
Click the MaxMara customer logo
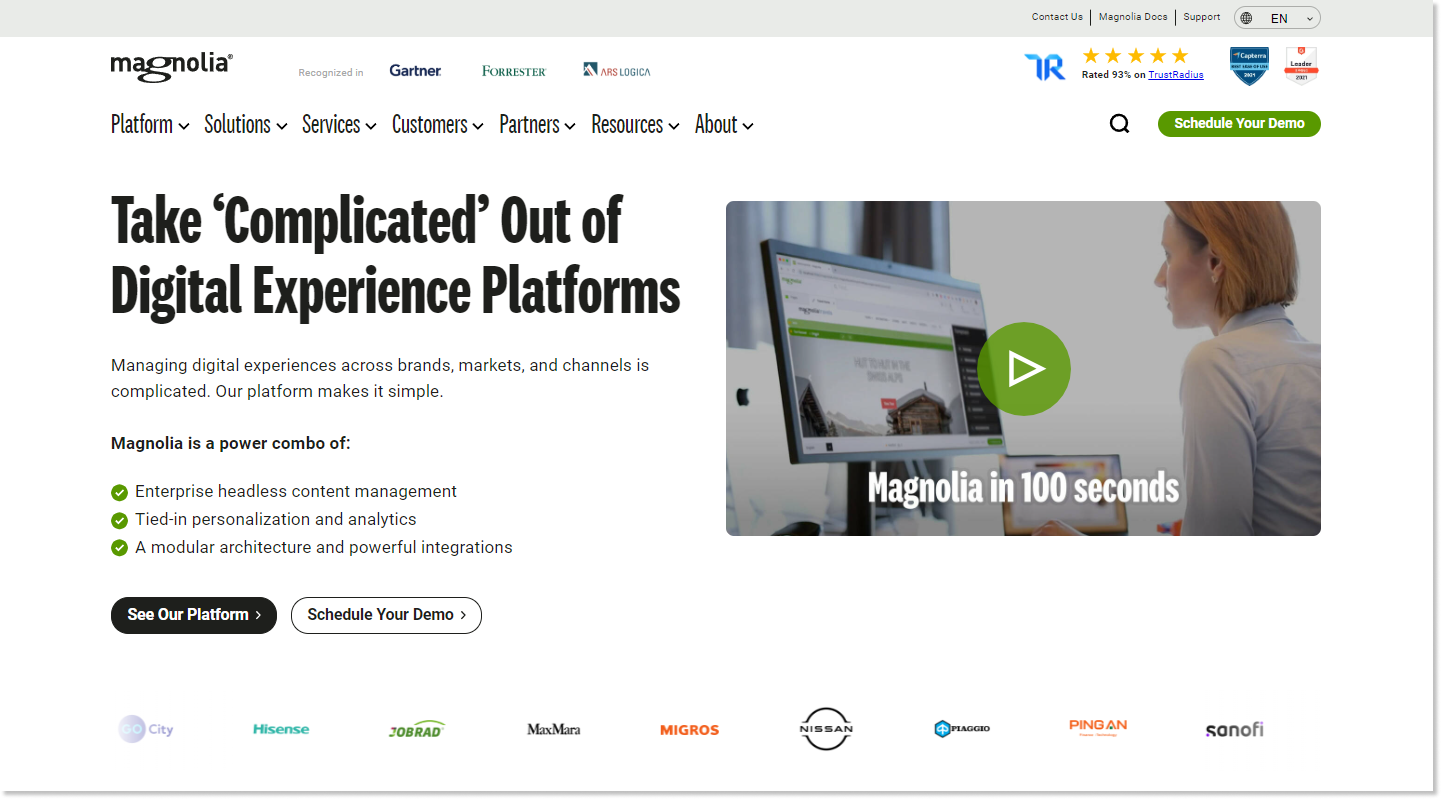(554, 729)
